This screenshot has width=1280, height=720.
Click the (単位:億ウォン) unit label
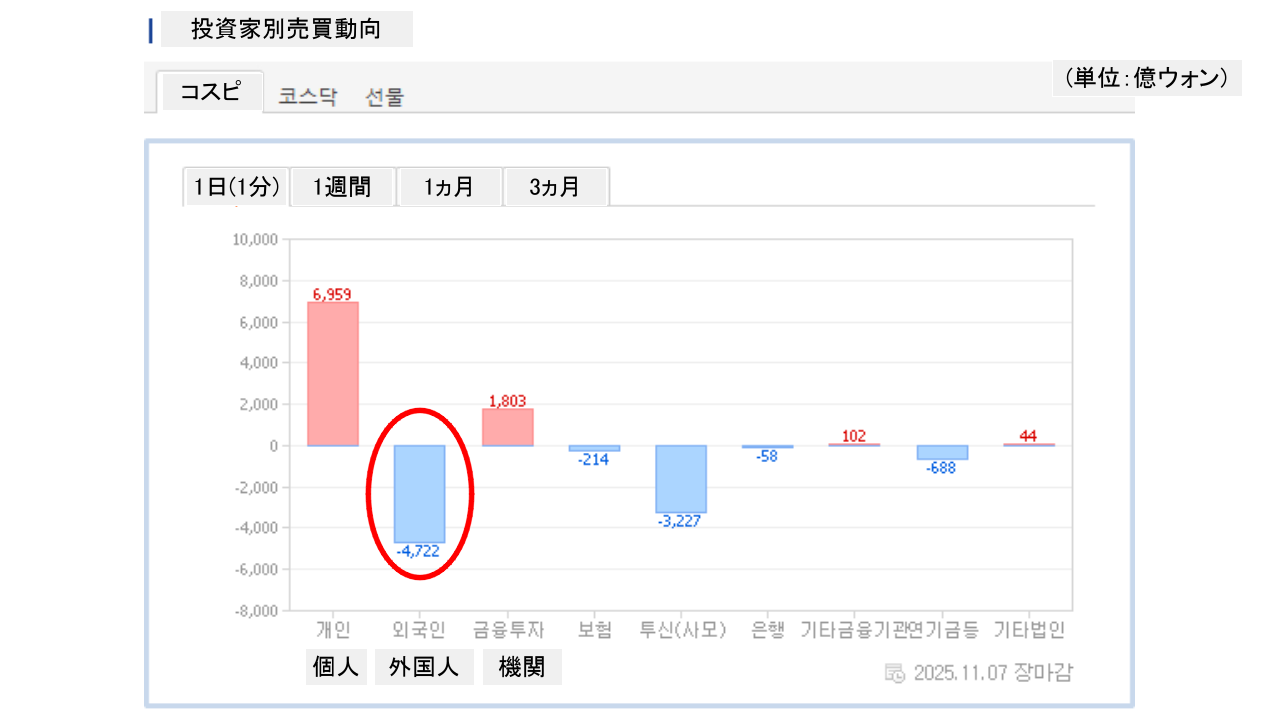click(x=1146, y=78)
